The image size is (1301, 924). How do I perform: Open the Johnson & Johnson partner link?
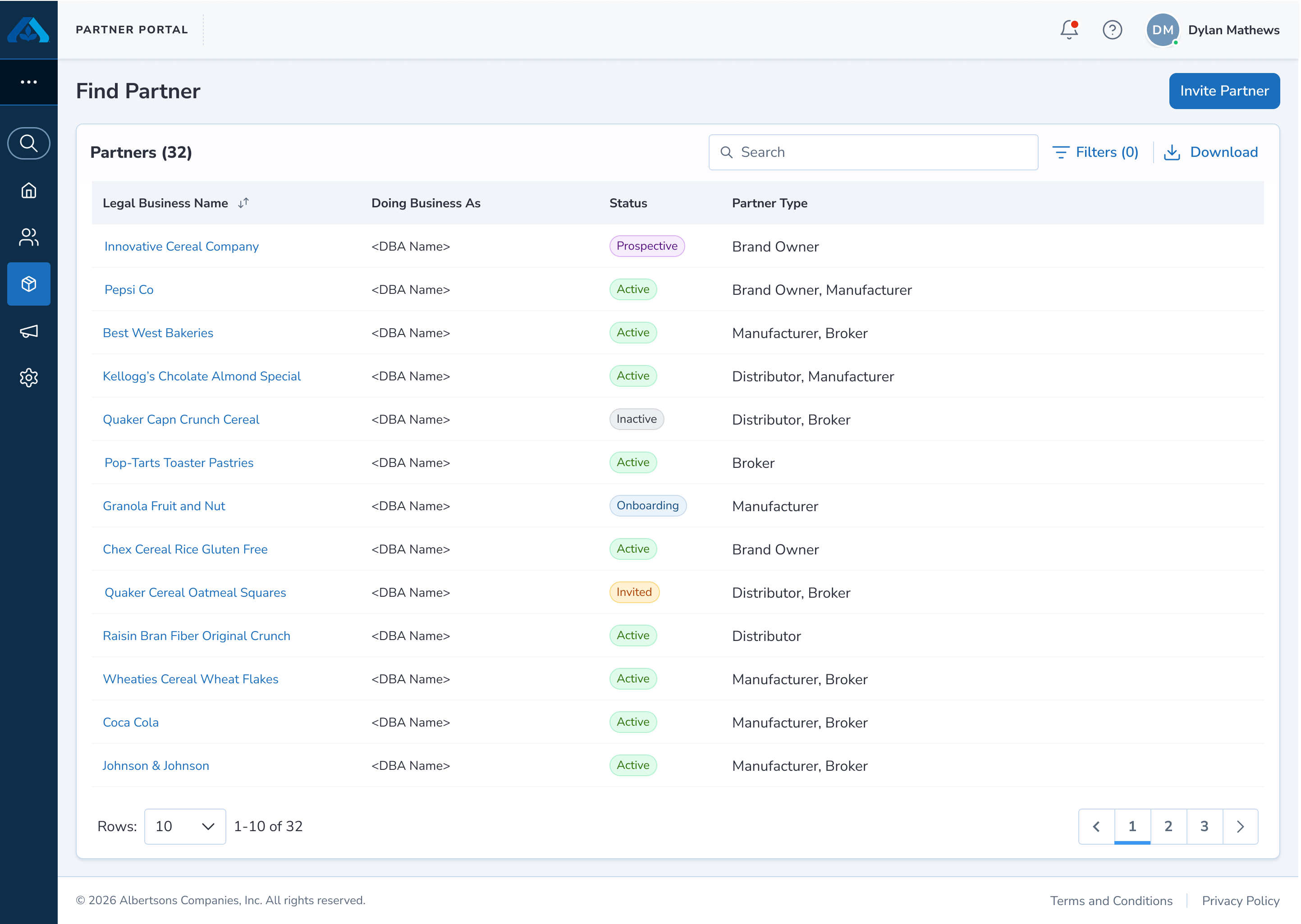point(156,765)
